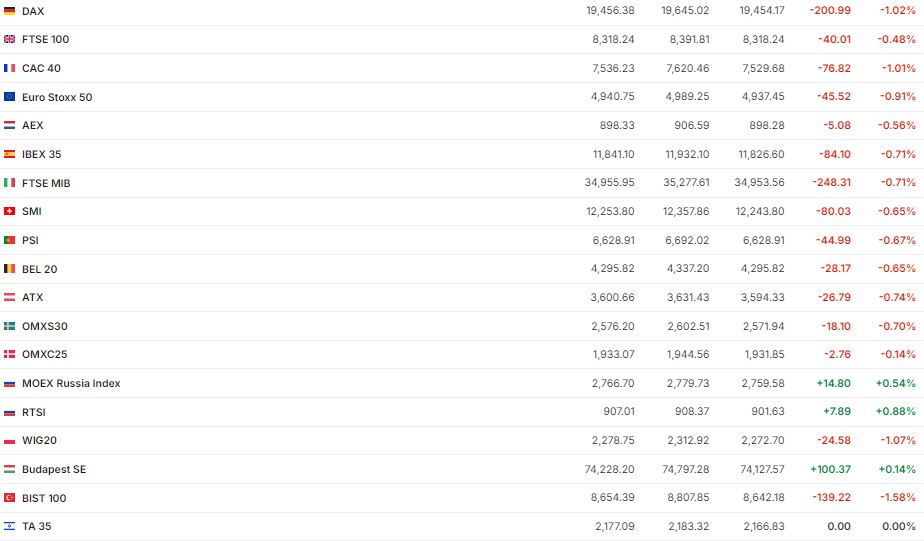Screen dimensions: 924x541
Task: Click the EU flag beside Euro Stoxx 50
Action: tap(10, 97)
